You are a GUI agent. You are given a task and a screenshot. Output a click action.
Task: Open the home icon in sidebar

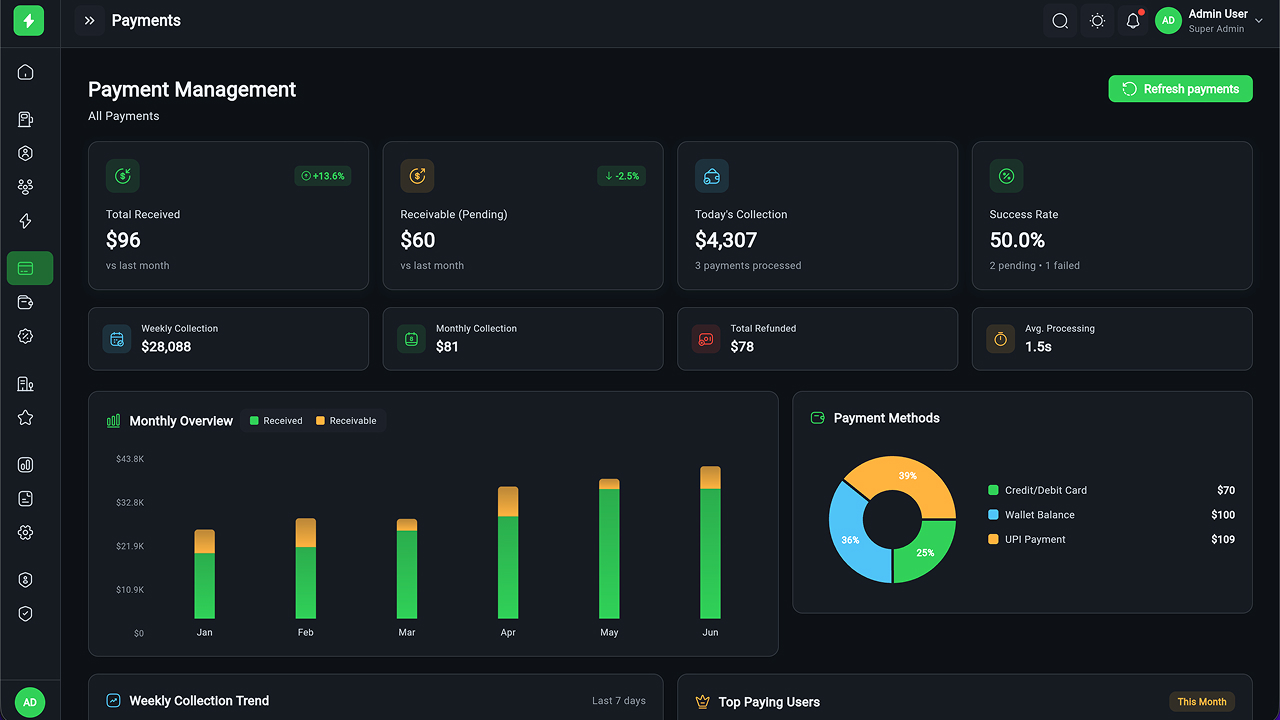[26, 72]
